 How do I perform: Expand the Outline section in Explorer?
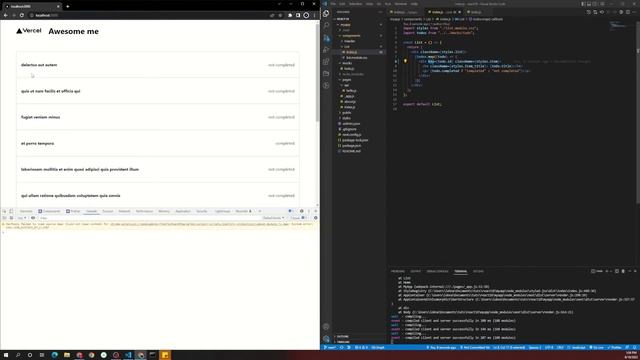pyautogui.click(x=342, y=336)
